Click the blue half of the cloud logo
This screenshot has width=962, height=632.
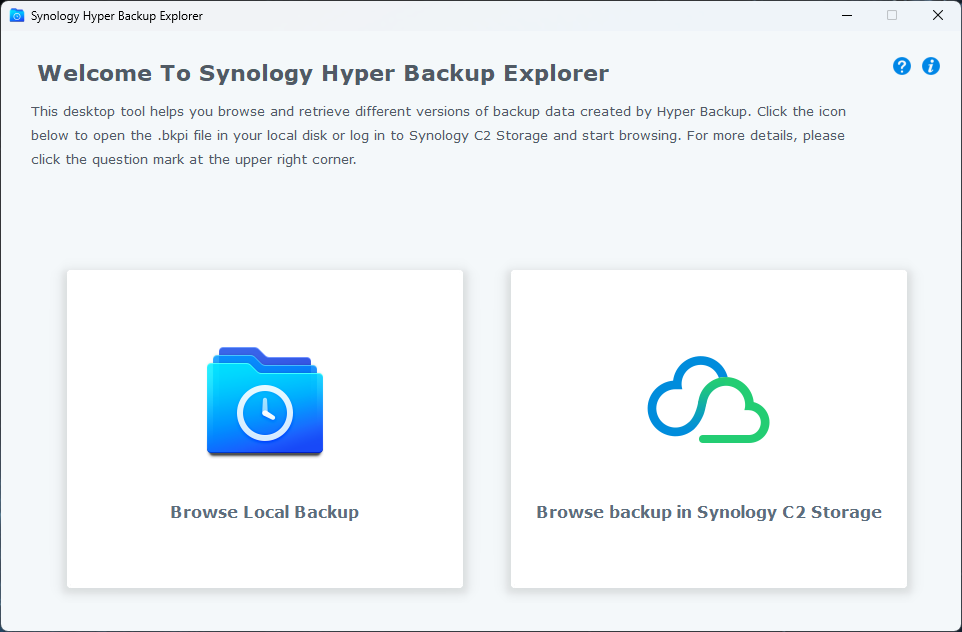point(682,396)
